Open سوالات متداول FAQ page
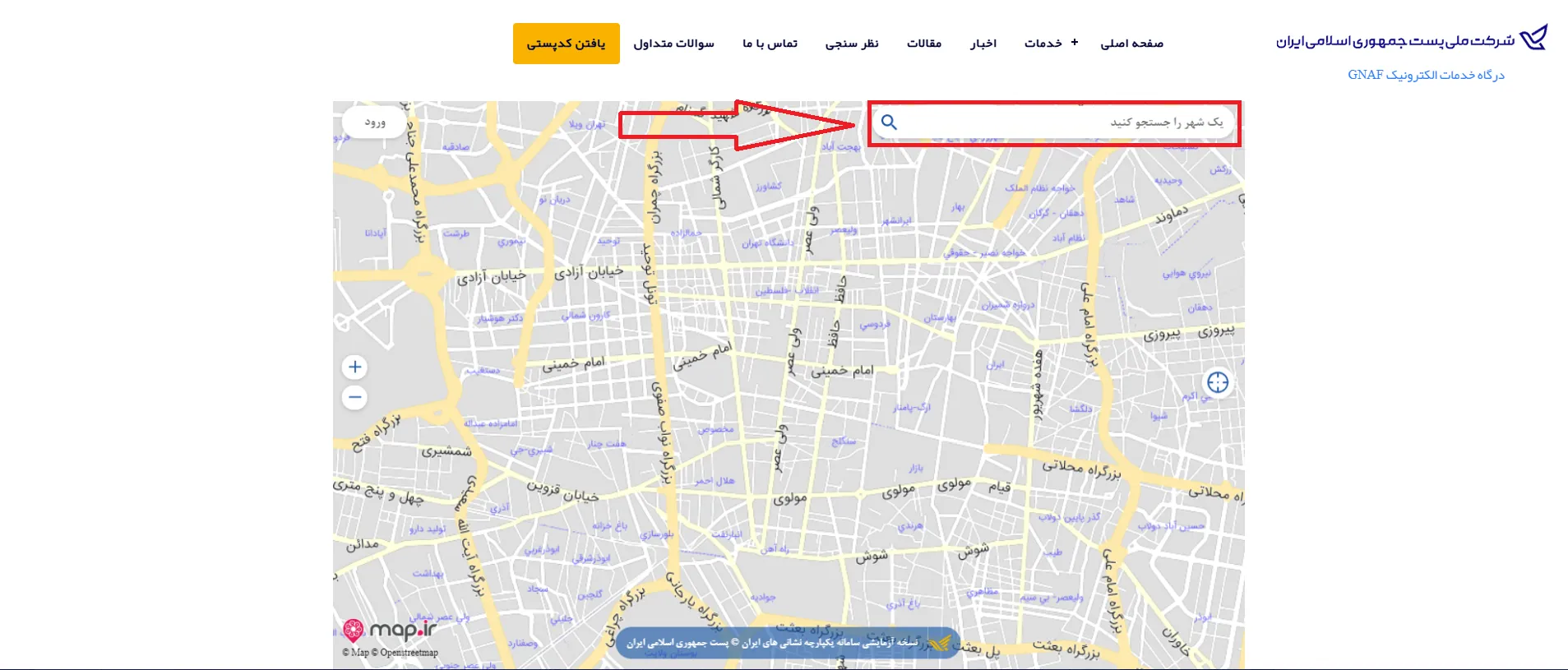 coord(673,44)
